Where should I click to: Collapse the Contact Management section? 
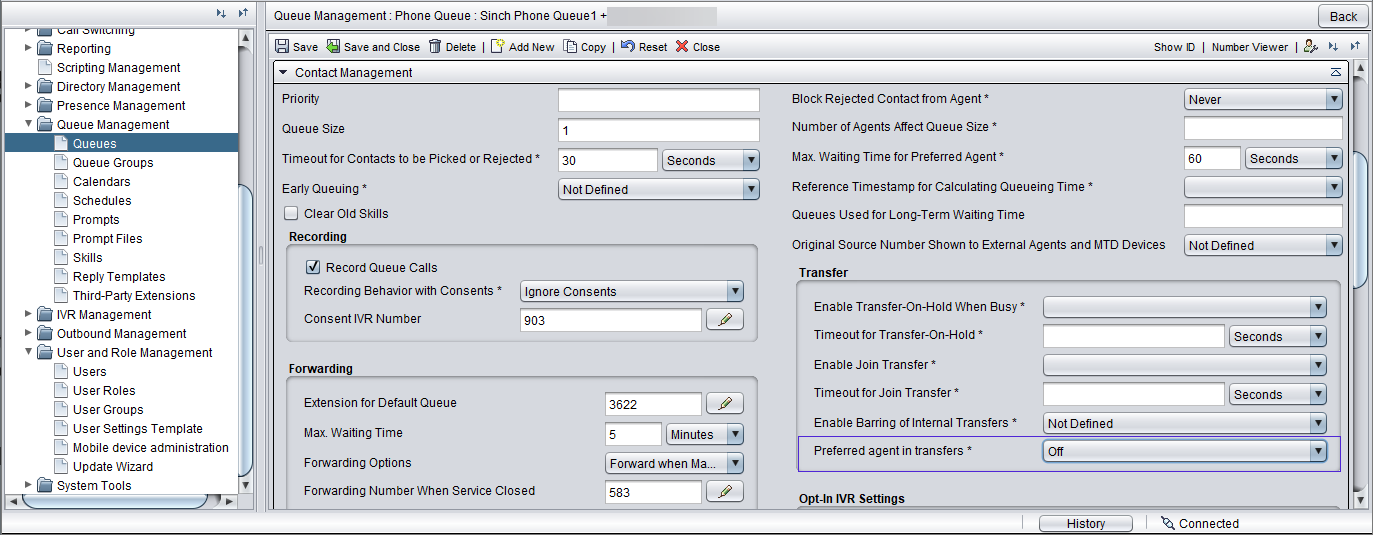coord(283,72)
